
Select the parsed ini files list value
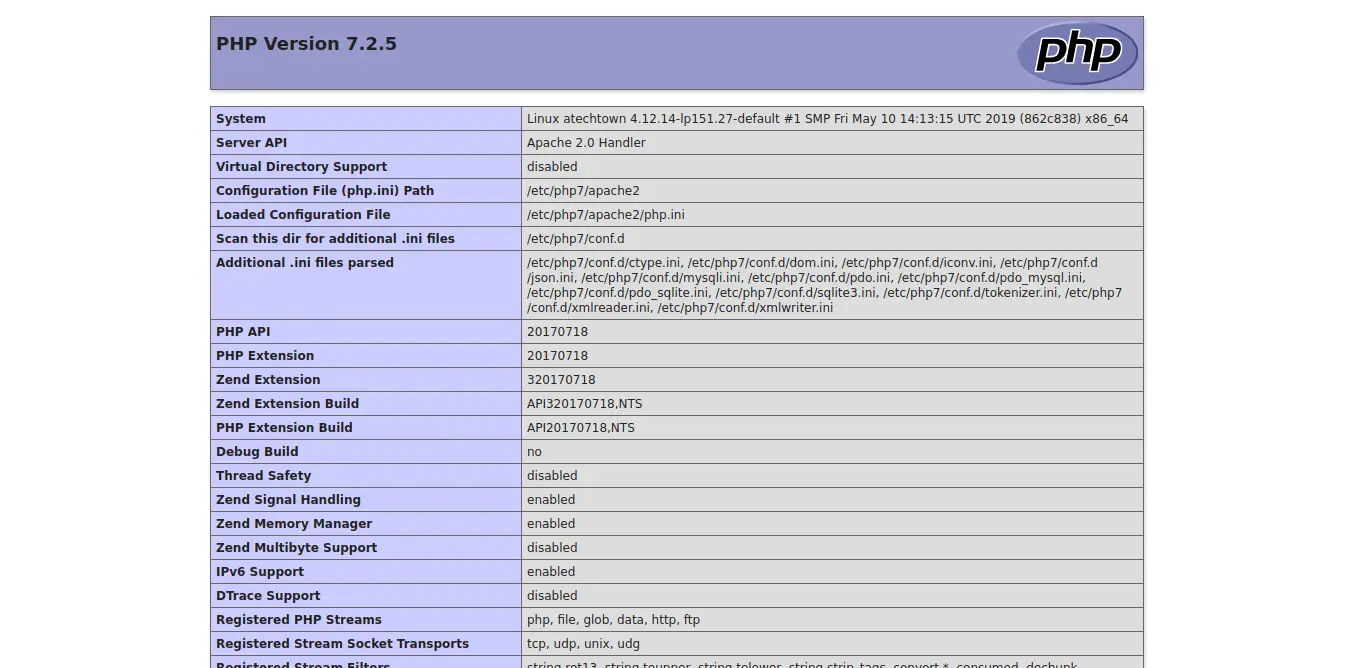[x=825, y=285]
